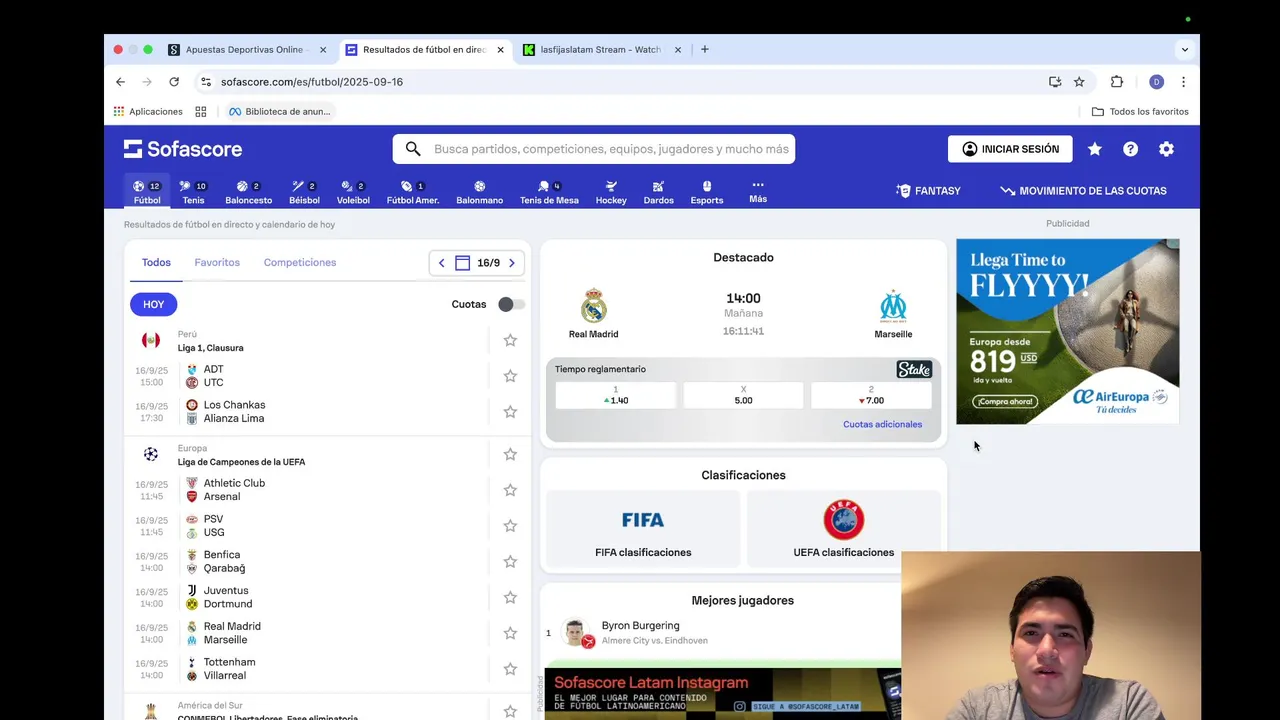1280x720 pixels.
Task: Click Marseille crest in Destacado
Action: 893,306
